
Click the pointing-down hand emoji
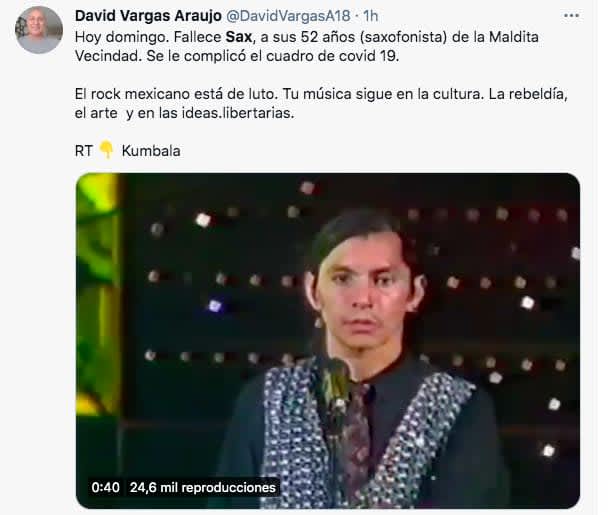click(106, 150)
